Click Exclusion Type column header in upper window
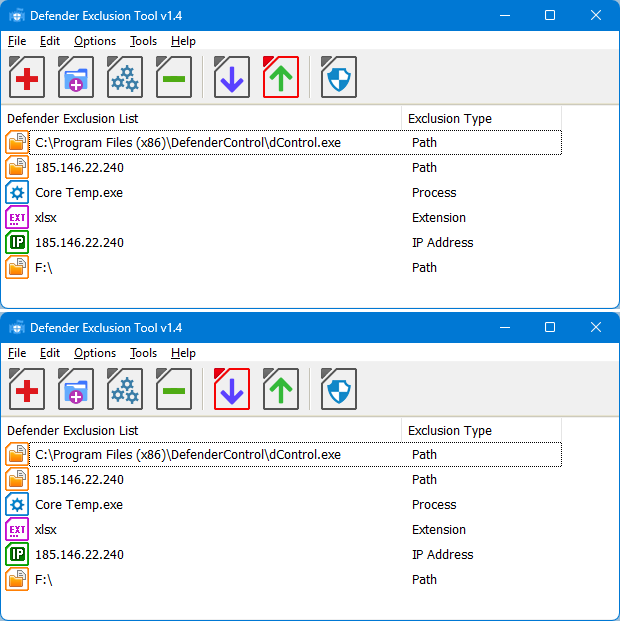620x621 pixels. [x=450, y=119]
